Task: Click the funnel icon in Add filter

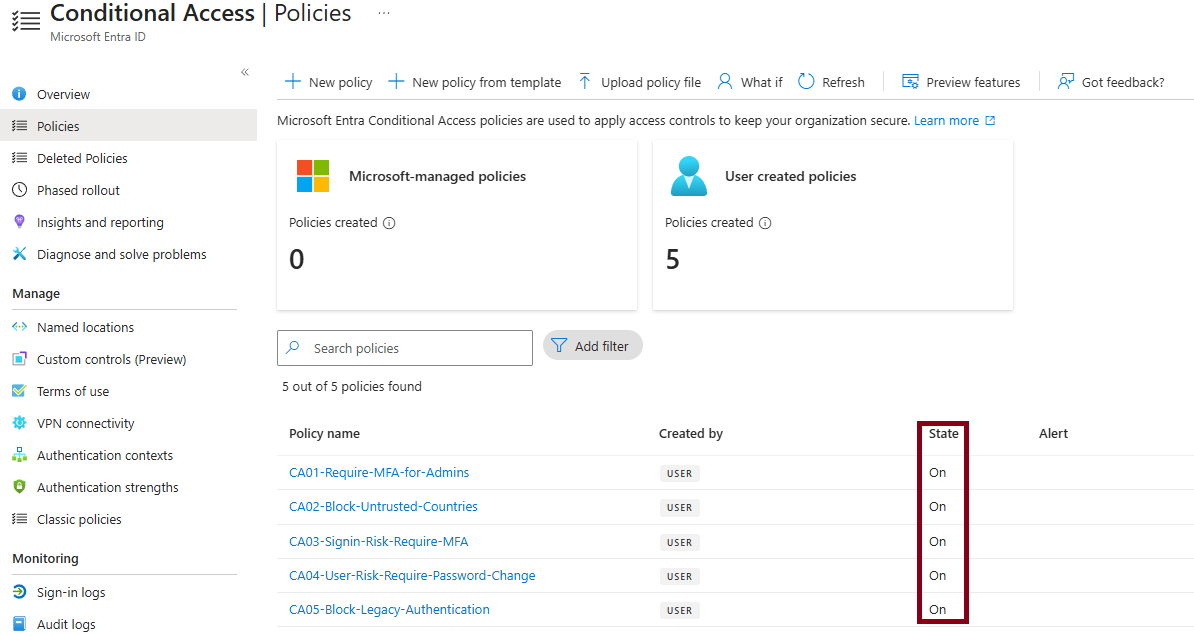Action: pos(559,346)
